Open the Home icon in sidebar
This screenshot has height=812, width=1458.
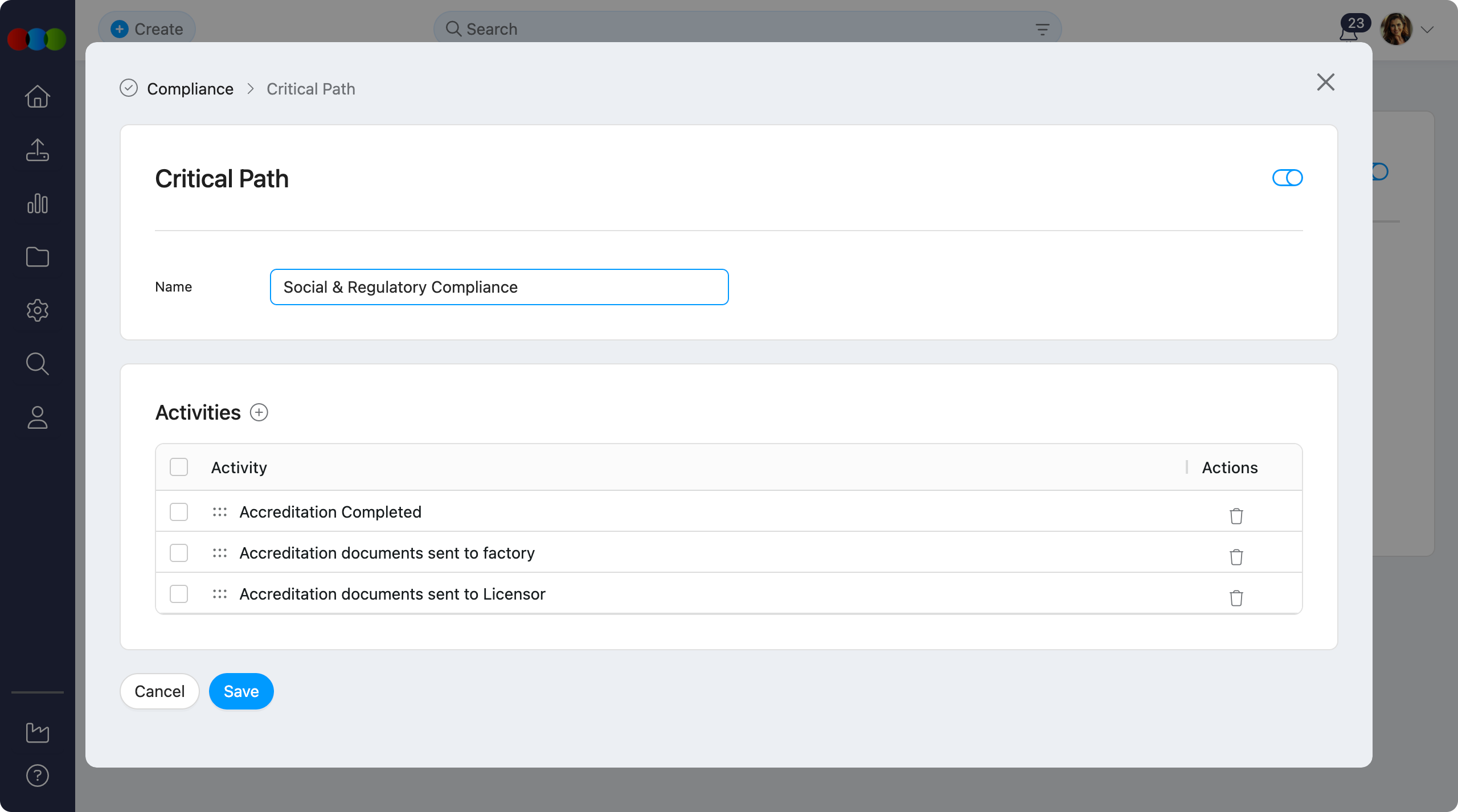(38, 96)
